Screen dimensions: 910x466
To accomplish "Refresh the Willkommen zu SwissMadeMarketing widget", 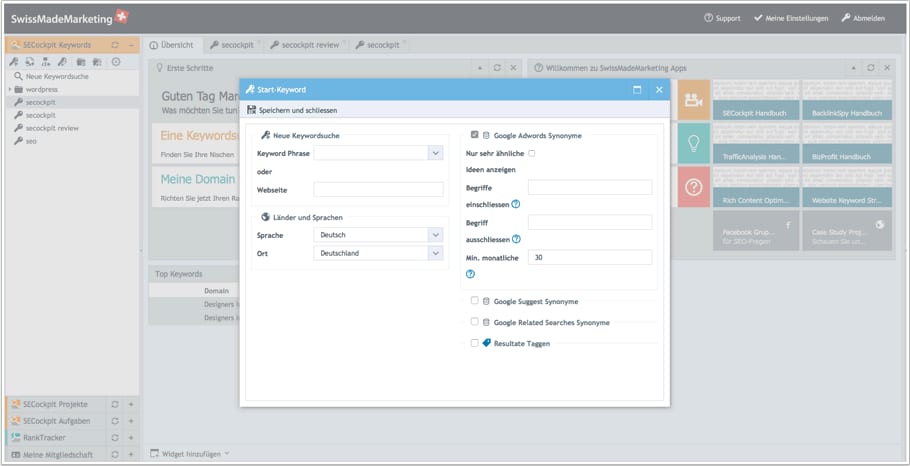I will point(871,68).
